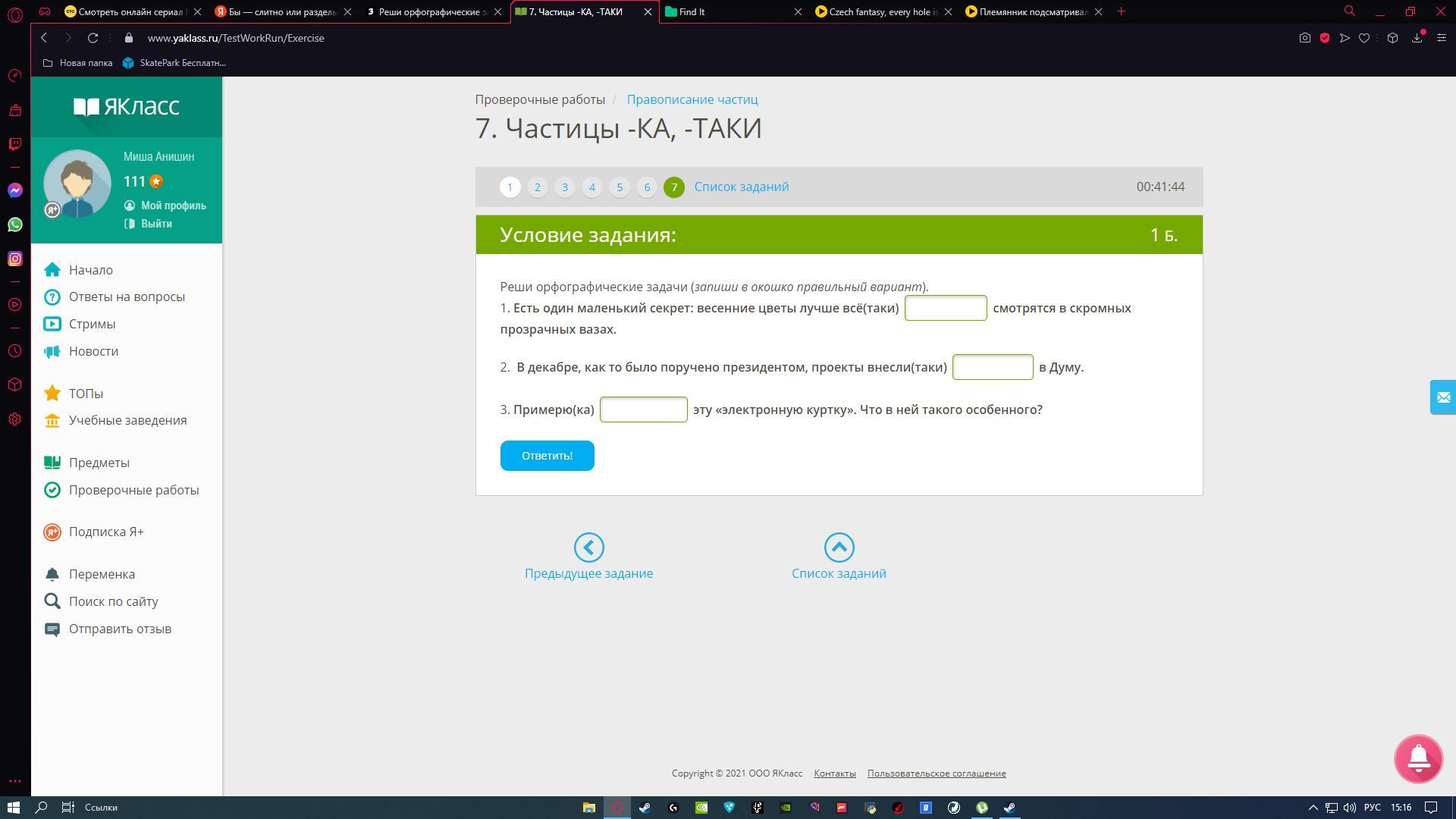Open Opera snapshot camera icon
The height and width of the screenshot is (819, 1456).
click(x=1304, y=38)
